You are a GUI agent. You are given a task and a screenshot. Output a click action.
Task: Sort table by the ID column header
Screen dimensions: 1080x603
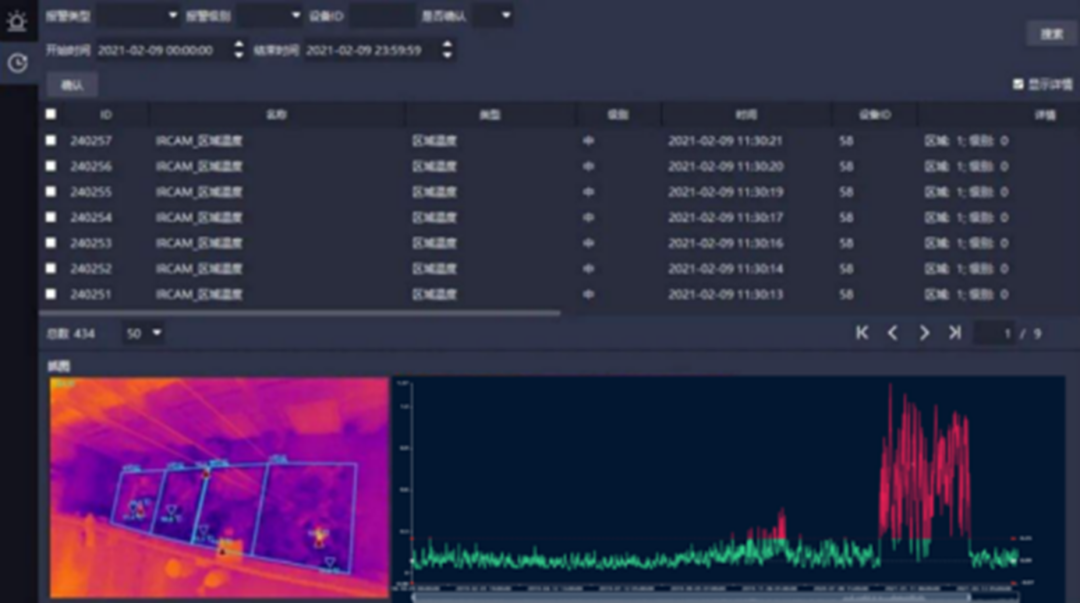coord(106,115)
